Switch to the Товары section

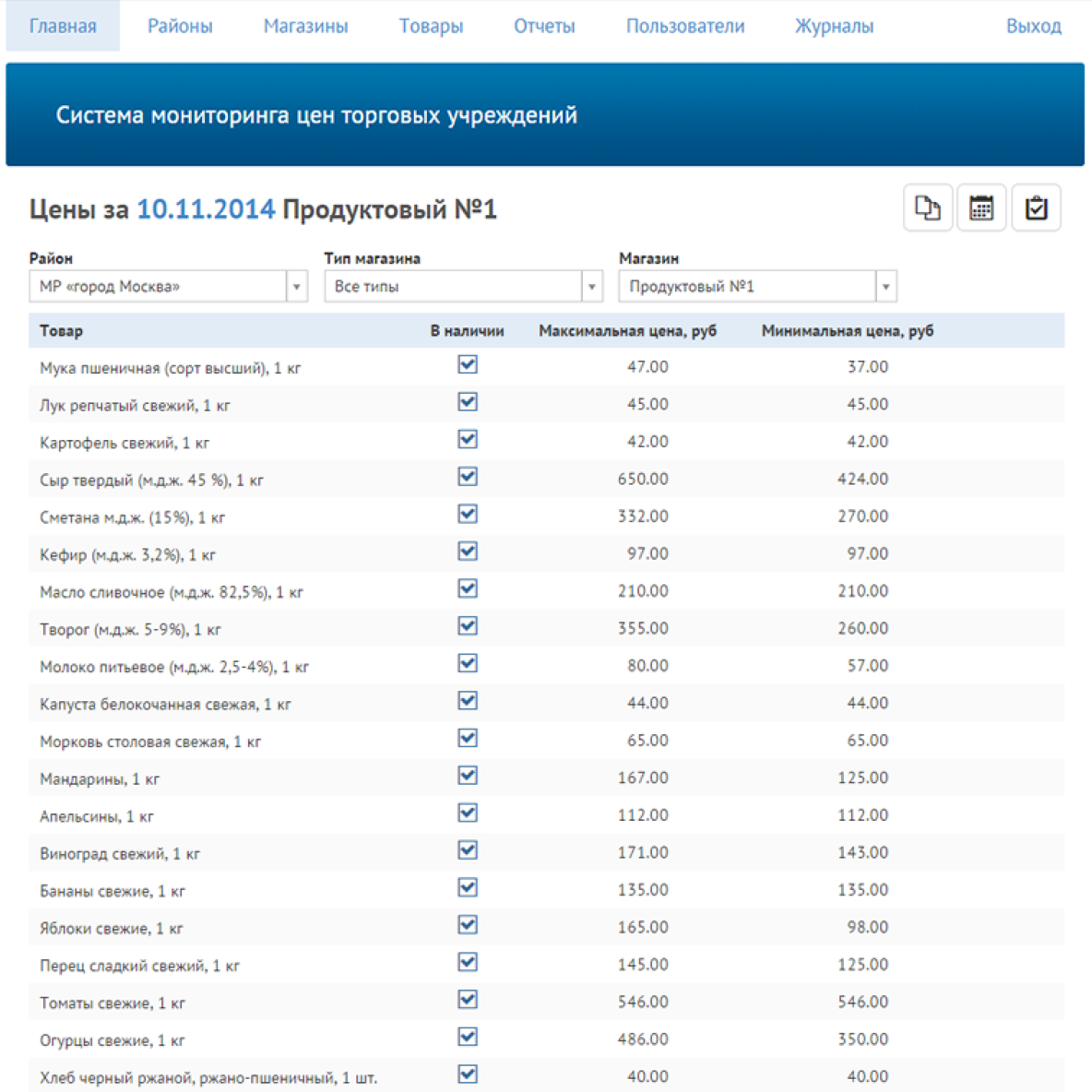(431, 26)
